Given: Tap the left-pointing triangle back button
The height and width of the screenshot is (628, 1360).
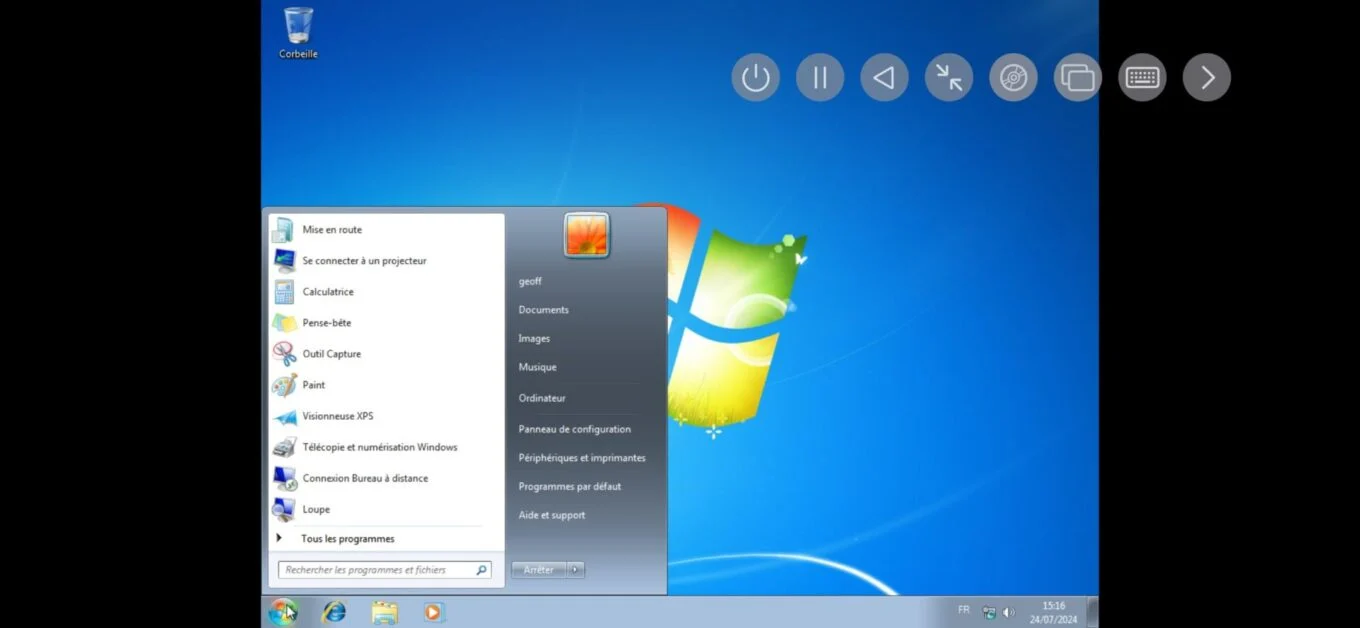Looking at the screenshot, I should point(884,77).
